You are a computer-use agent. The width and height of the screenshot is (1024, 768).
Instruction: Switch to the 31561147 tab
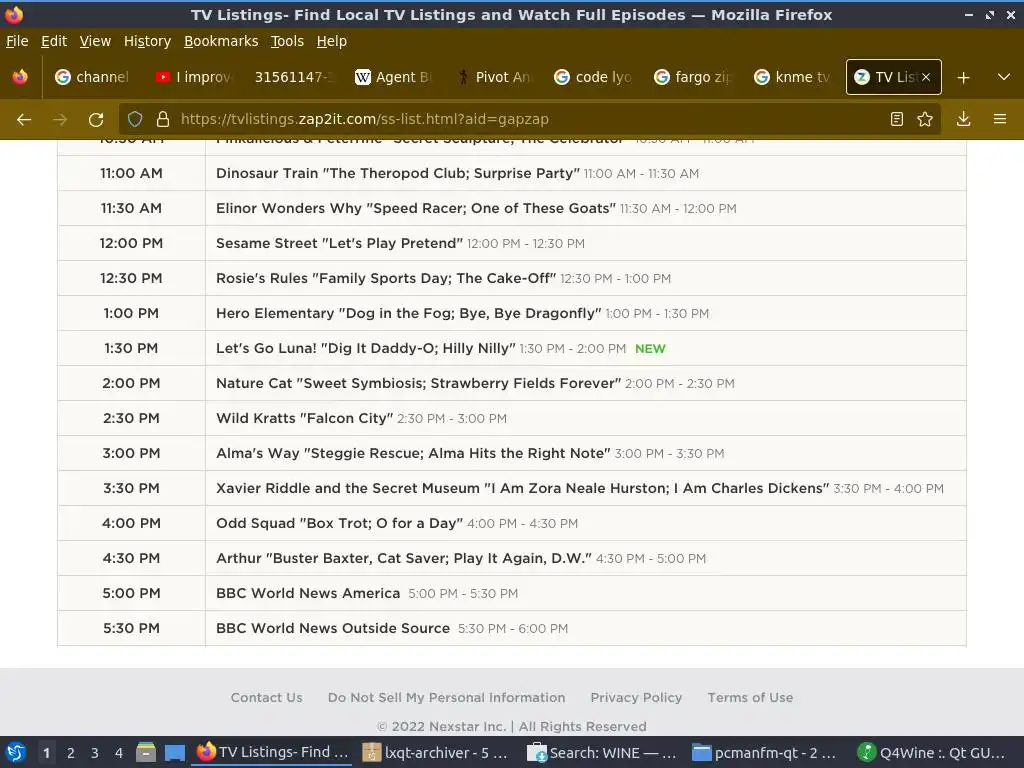point(293,77)
